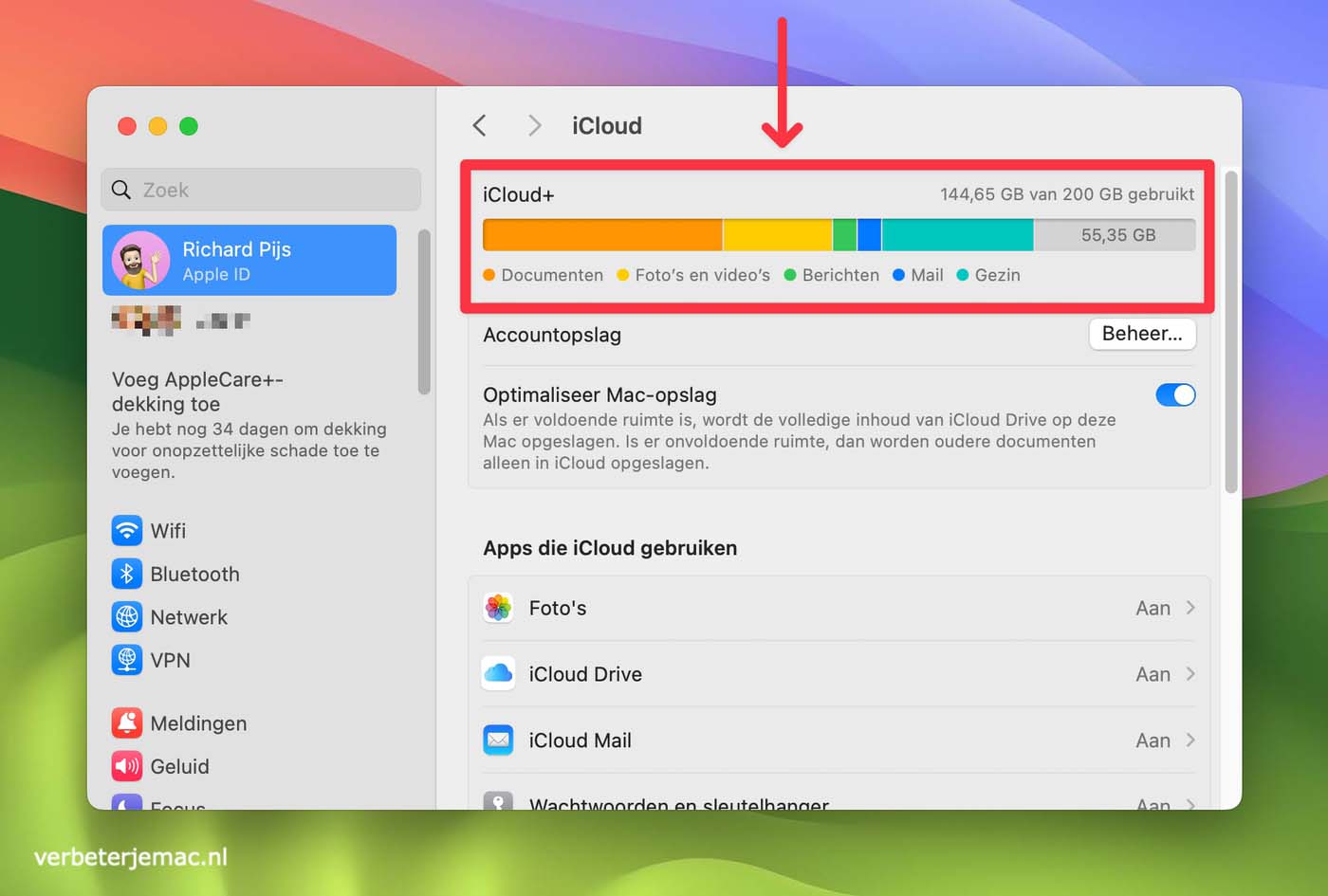This screenshot has height=896, width=1328.
Task: Click the back navigation chevron
Action: click(x=480, y=125)
